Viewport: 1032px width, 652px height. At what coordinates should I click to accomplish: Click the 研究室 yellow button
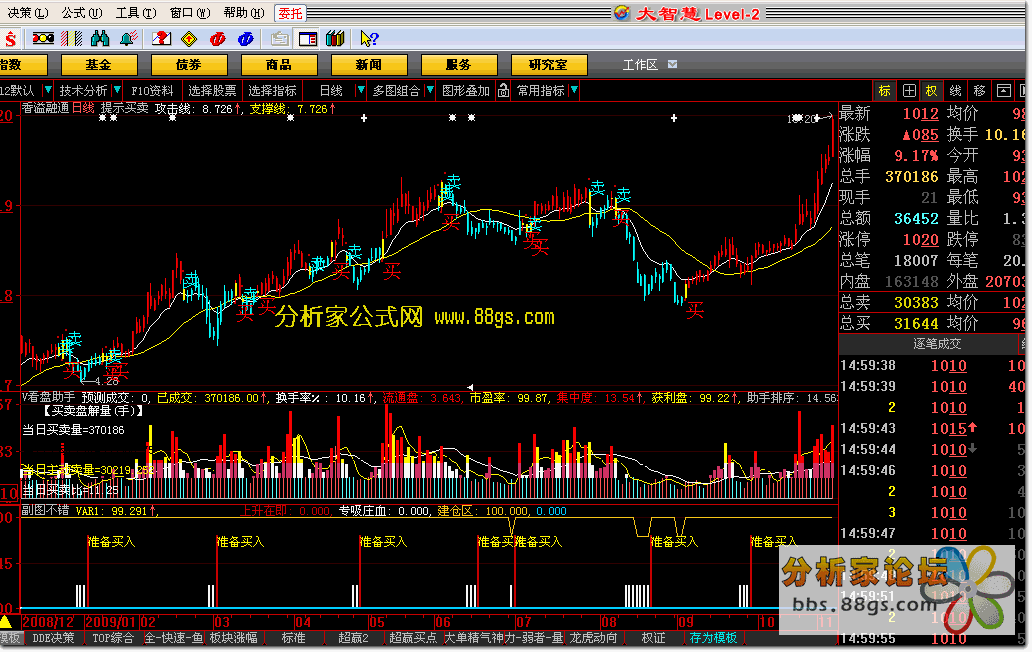coord(549,64)
